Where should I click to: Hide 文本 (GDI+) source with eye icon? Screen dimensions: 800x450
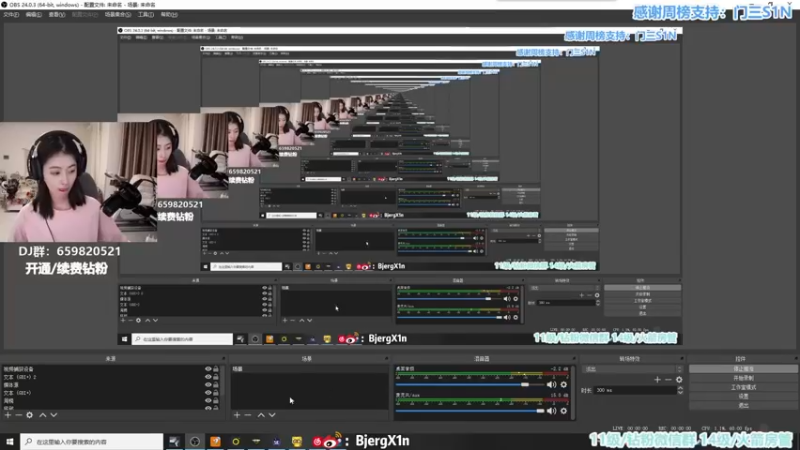[208, 393]
